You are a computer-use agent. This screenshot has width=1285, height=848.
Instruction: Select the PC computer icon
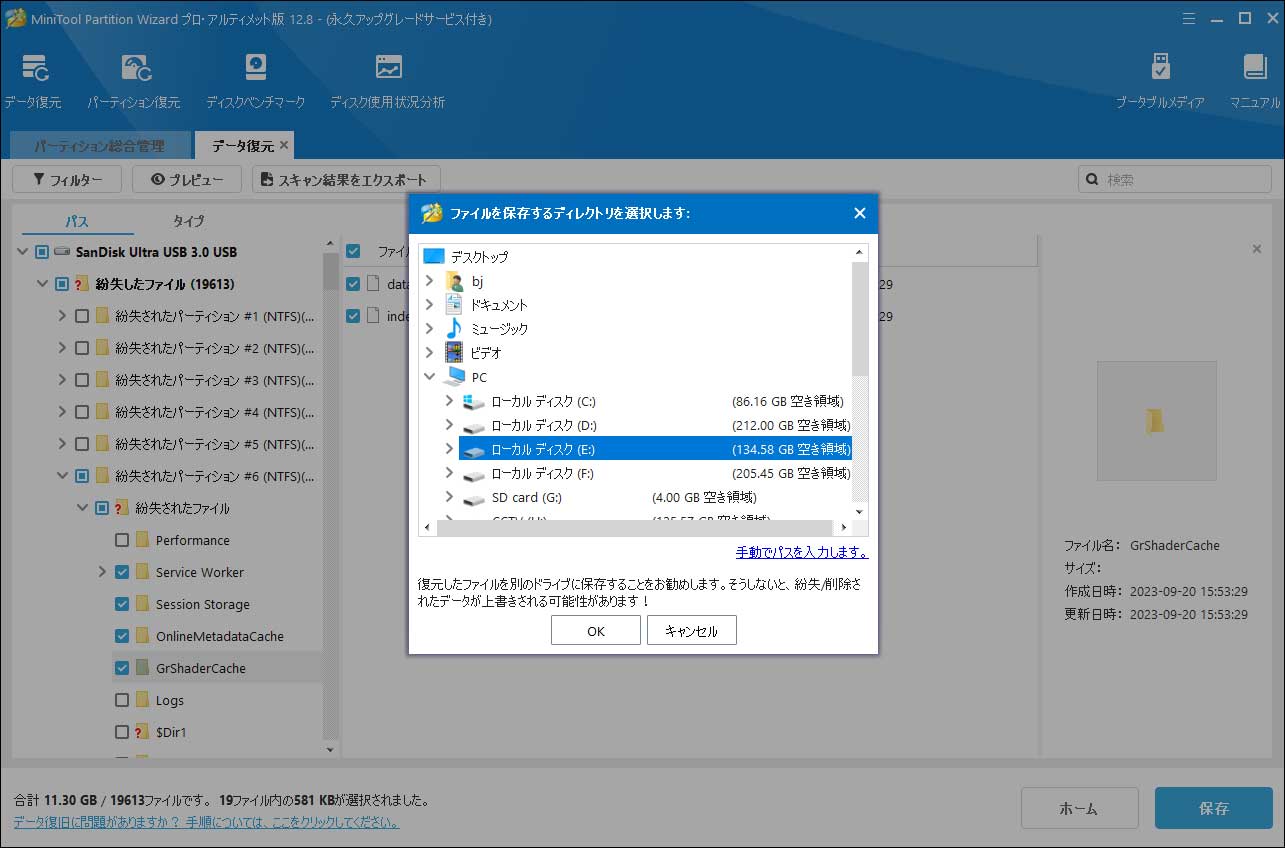pos(455,376)
